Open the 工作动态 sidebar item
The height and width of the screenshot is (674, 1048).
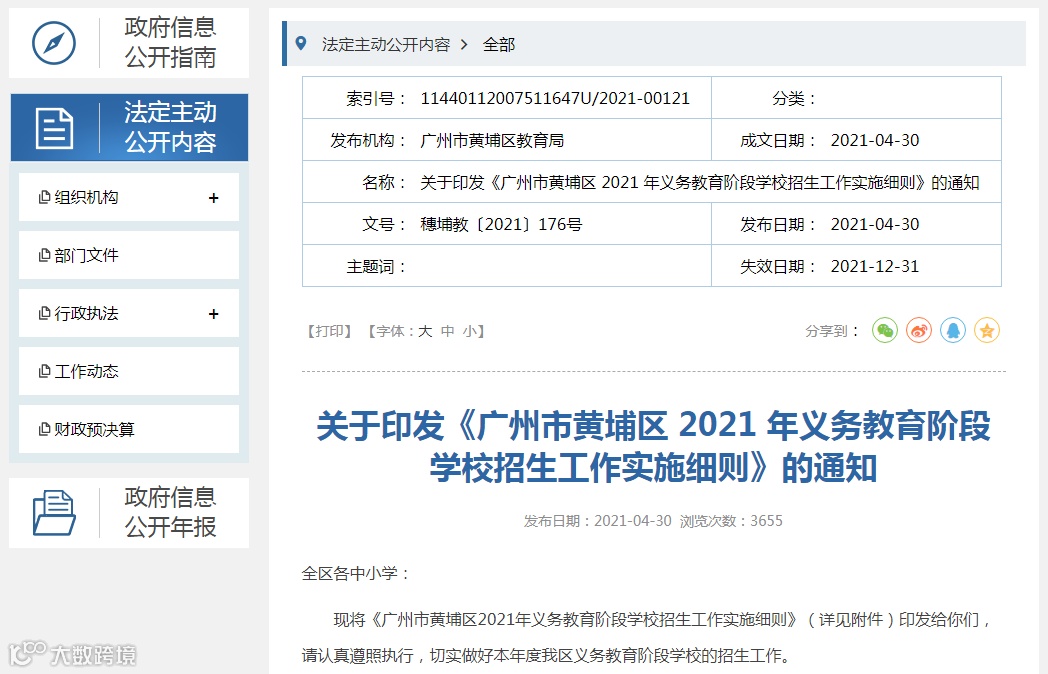(x=129, y=371)
